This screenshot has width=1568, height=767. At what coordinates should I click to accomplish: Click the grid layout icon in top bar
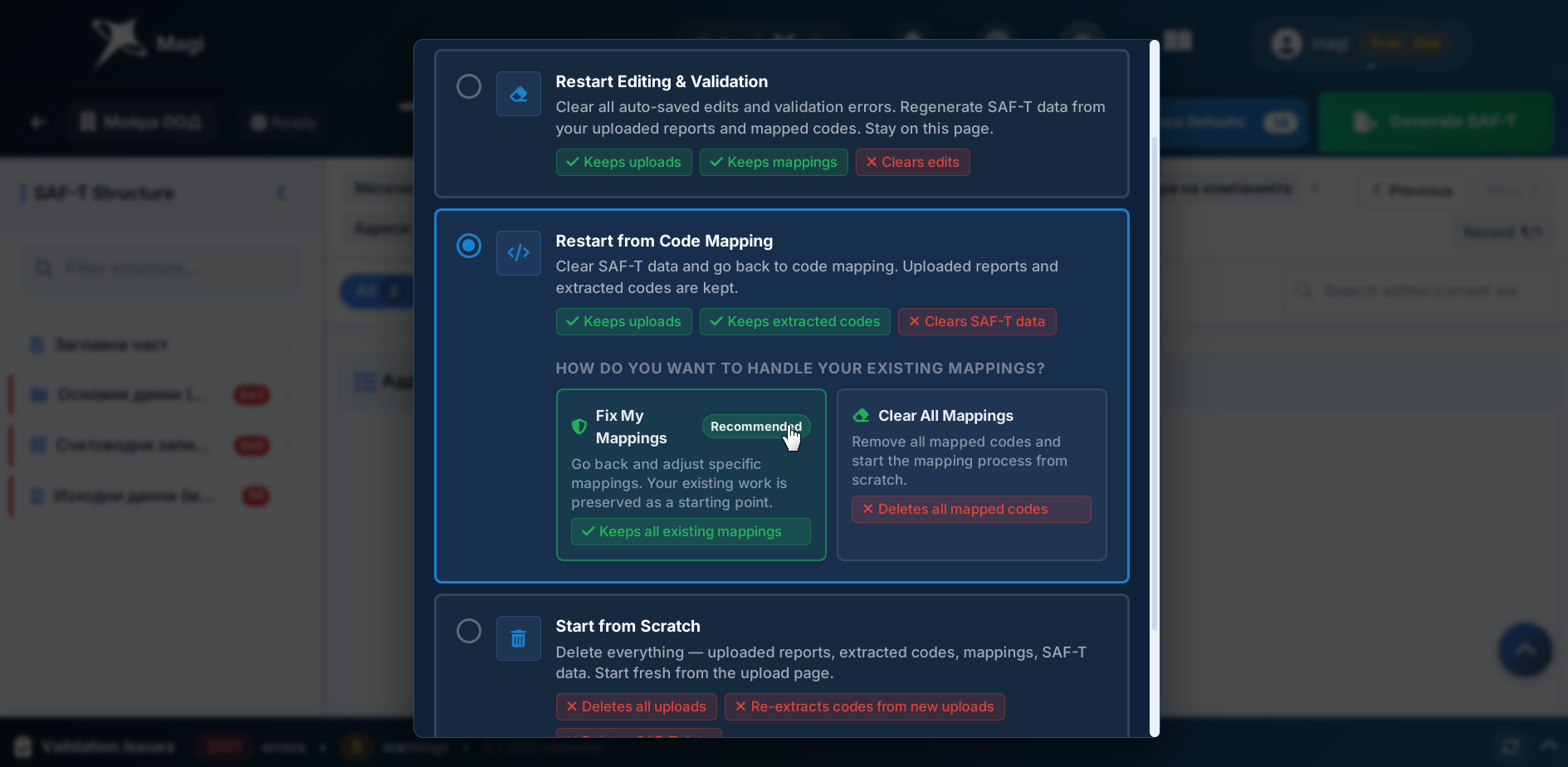[1178, 40]
